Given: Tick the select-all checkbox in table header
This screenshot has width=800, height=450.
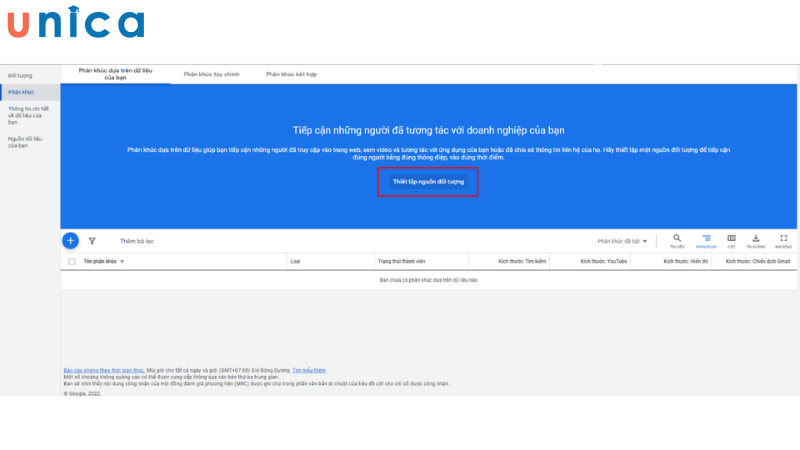Looking at the screenshot, I should [71, 261].
